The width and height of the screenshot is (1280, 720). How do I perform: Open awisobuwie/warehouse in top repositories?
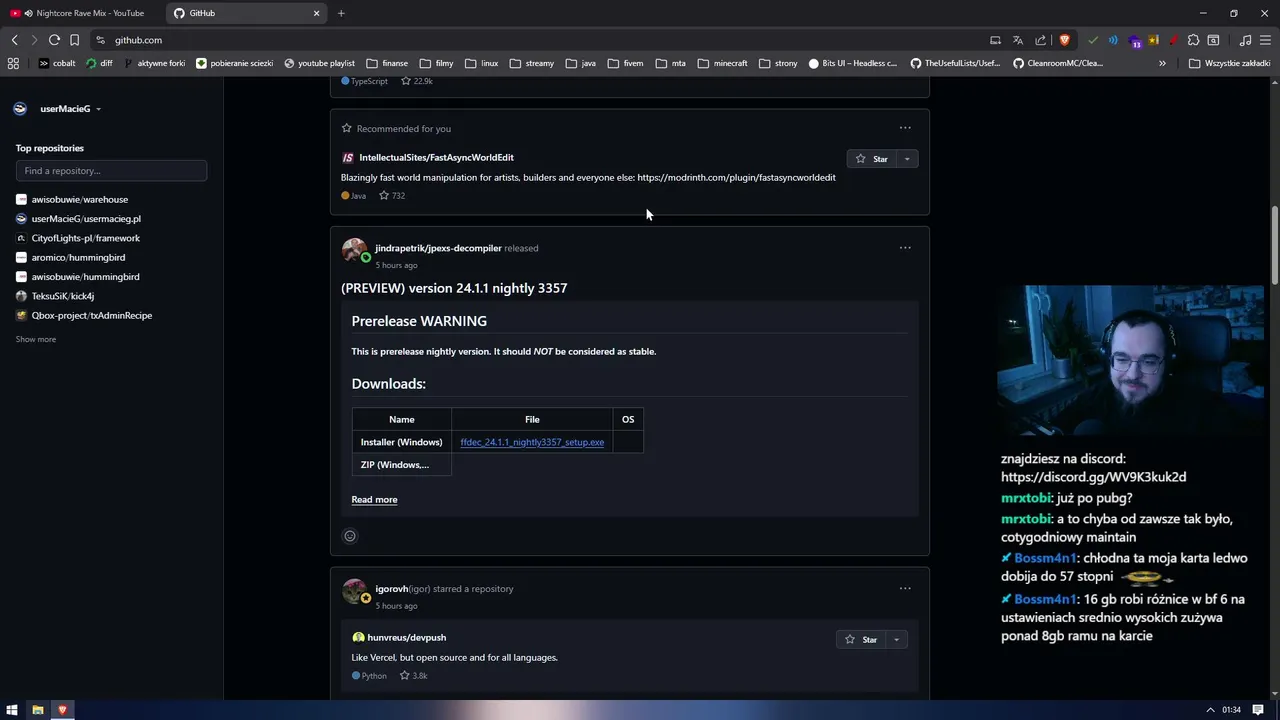(79, 199)
